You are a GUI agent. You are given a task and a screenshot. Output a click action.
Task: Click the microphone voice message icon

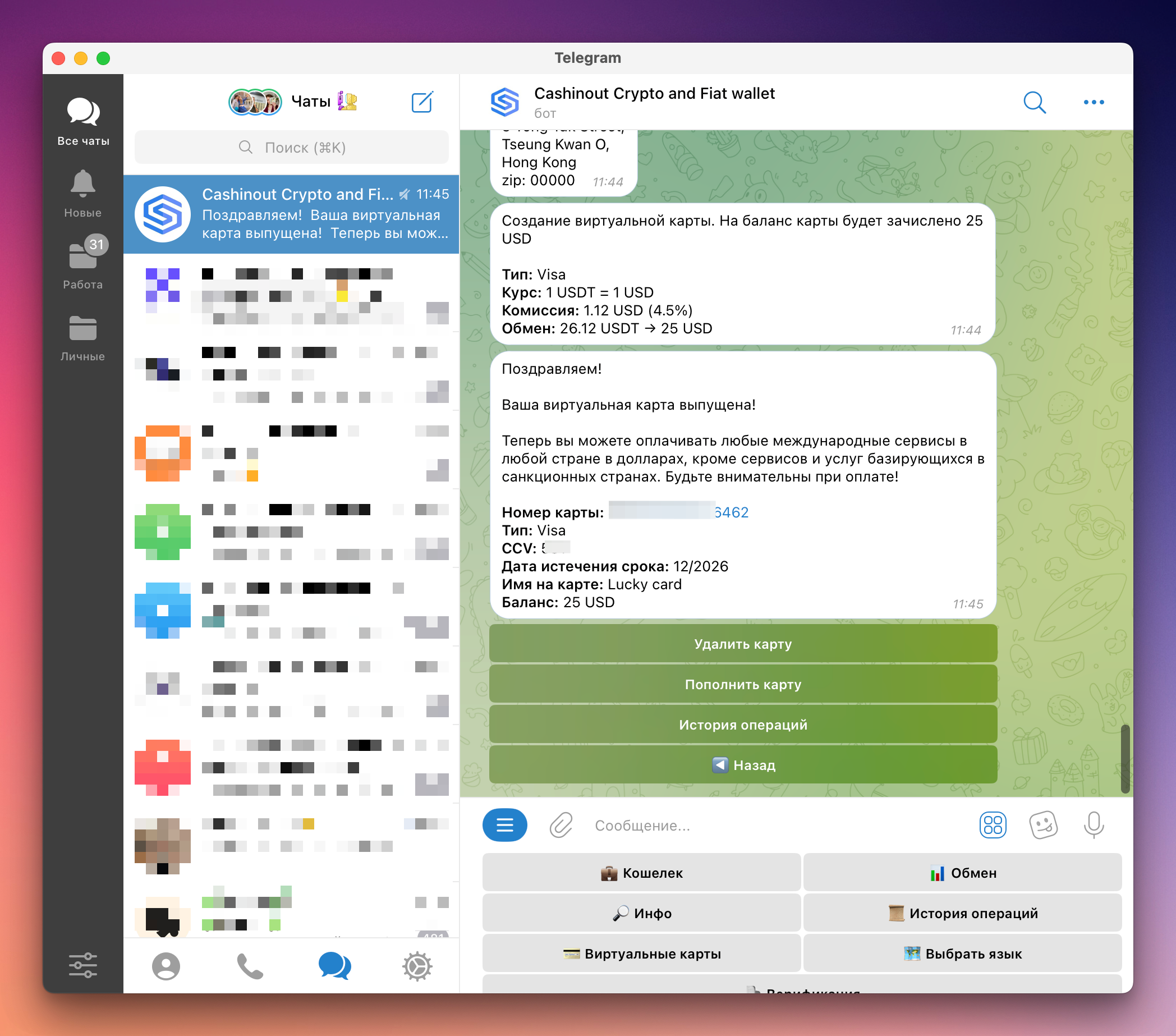(x=1093, y=825)
